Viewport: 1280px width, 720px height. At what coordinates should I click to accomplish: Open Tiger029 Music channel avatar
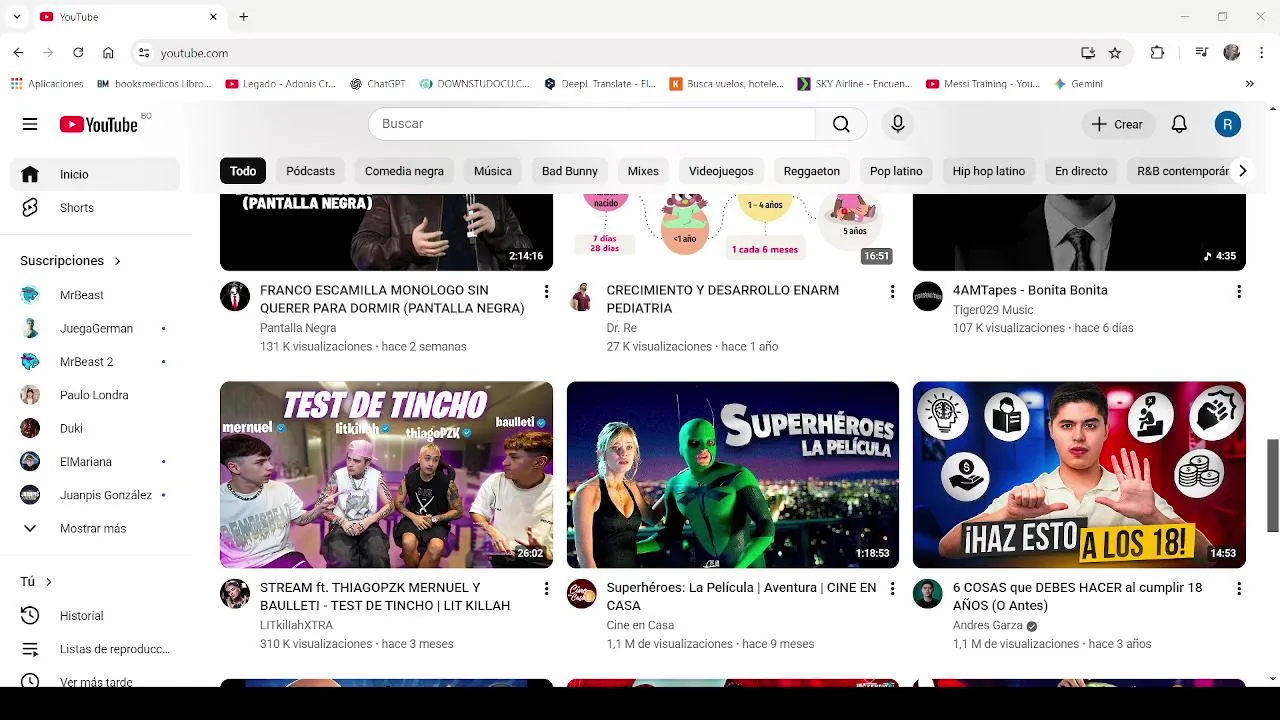(x=928, y=296)
